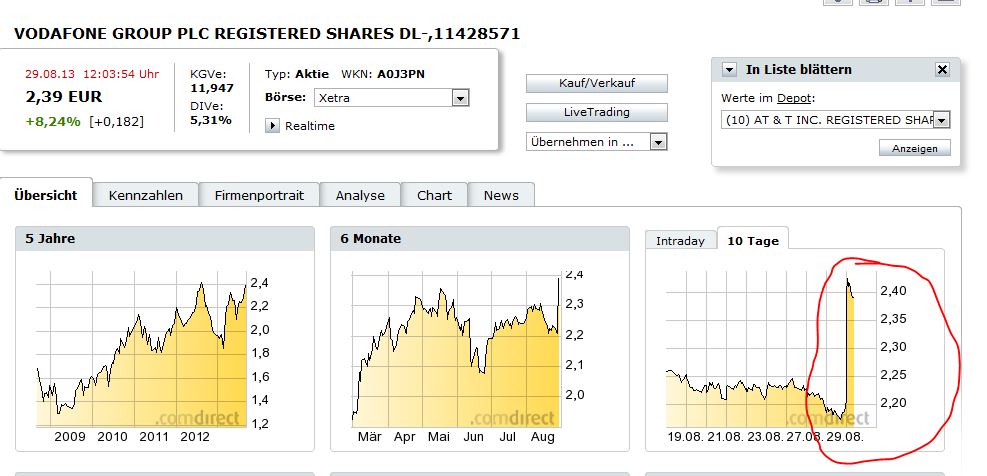Open the 10 Tage chart image
Screen dimensions: 987x476
[x=787, y=356]
